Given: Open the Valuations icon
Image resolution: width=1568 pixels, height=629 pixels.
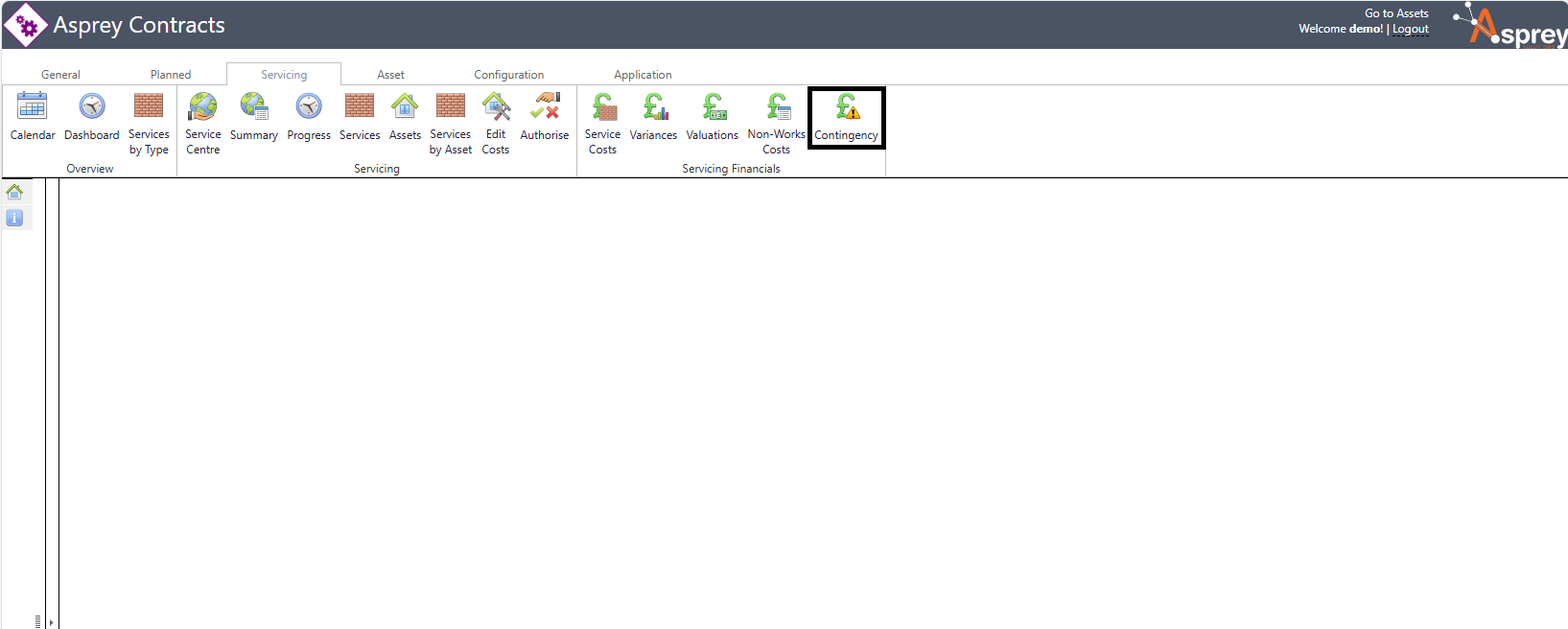Looking at the screenshot, I should pyautogui.click(x=713, y=106).
